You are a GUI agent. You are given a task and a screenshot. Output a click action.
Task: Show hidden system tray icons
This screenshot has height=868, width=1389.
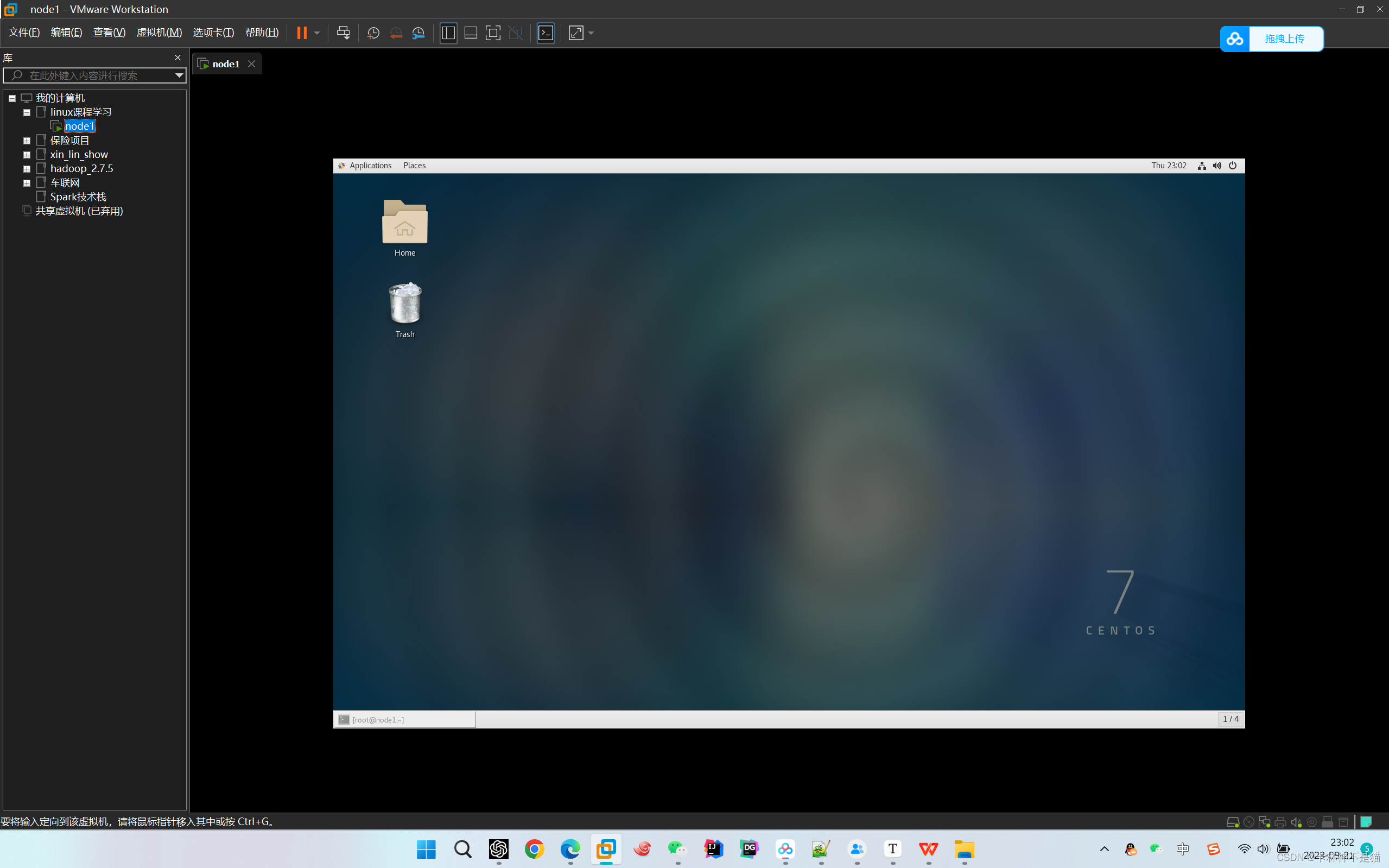[x=1105, y=848]
